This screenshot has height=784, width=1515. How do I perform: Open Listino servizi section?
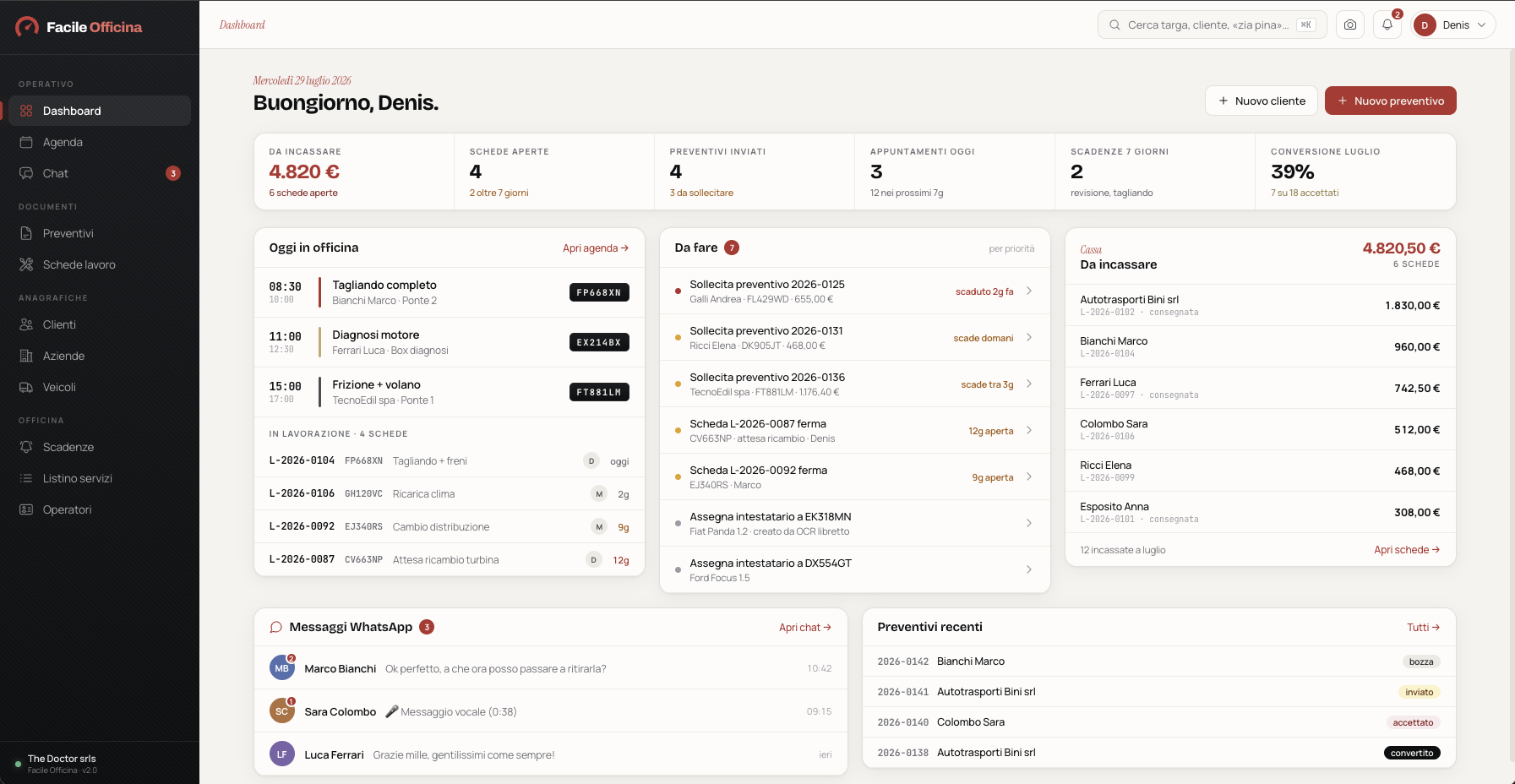tap(100, 478)
